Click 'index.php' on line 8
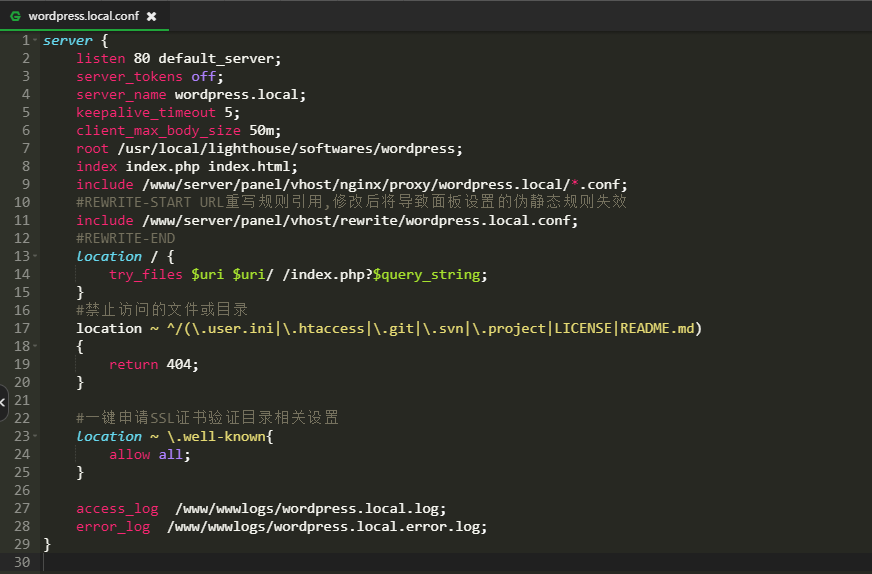 (x=162, y=166)
